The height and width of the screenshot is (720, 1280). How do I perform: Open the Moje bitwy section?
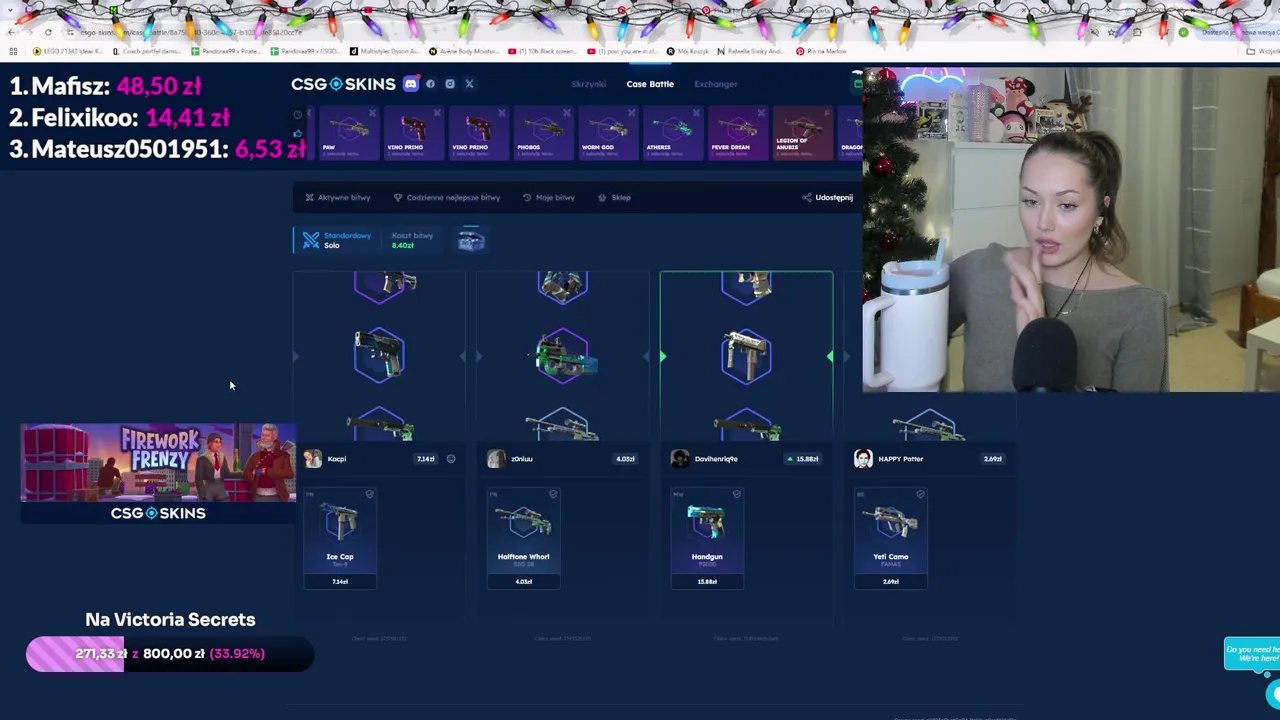pyautogui.click(x=549, y=197)
